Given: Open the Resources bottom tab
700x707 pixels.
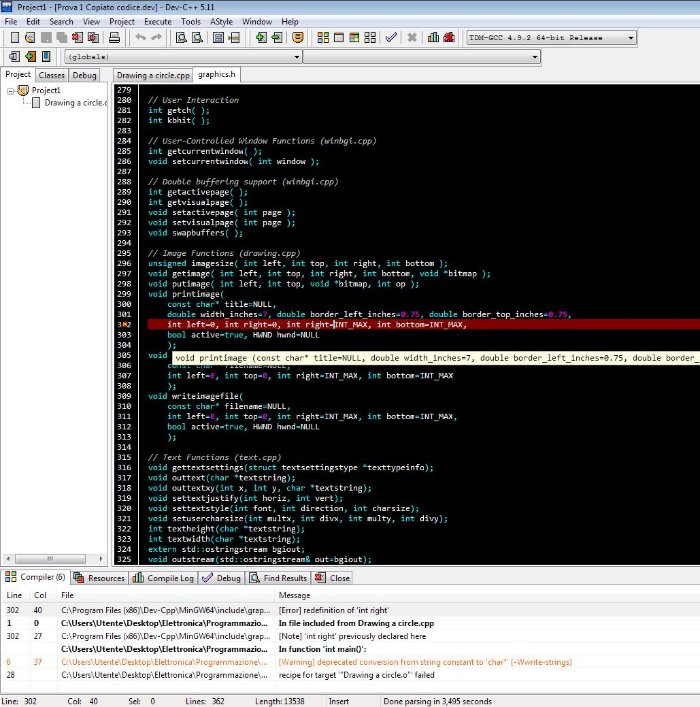Looking at the screenshot, I should [x=100, y=578].
